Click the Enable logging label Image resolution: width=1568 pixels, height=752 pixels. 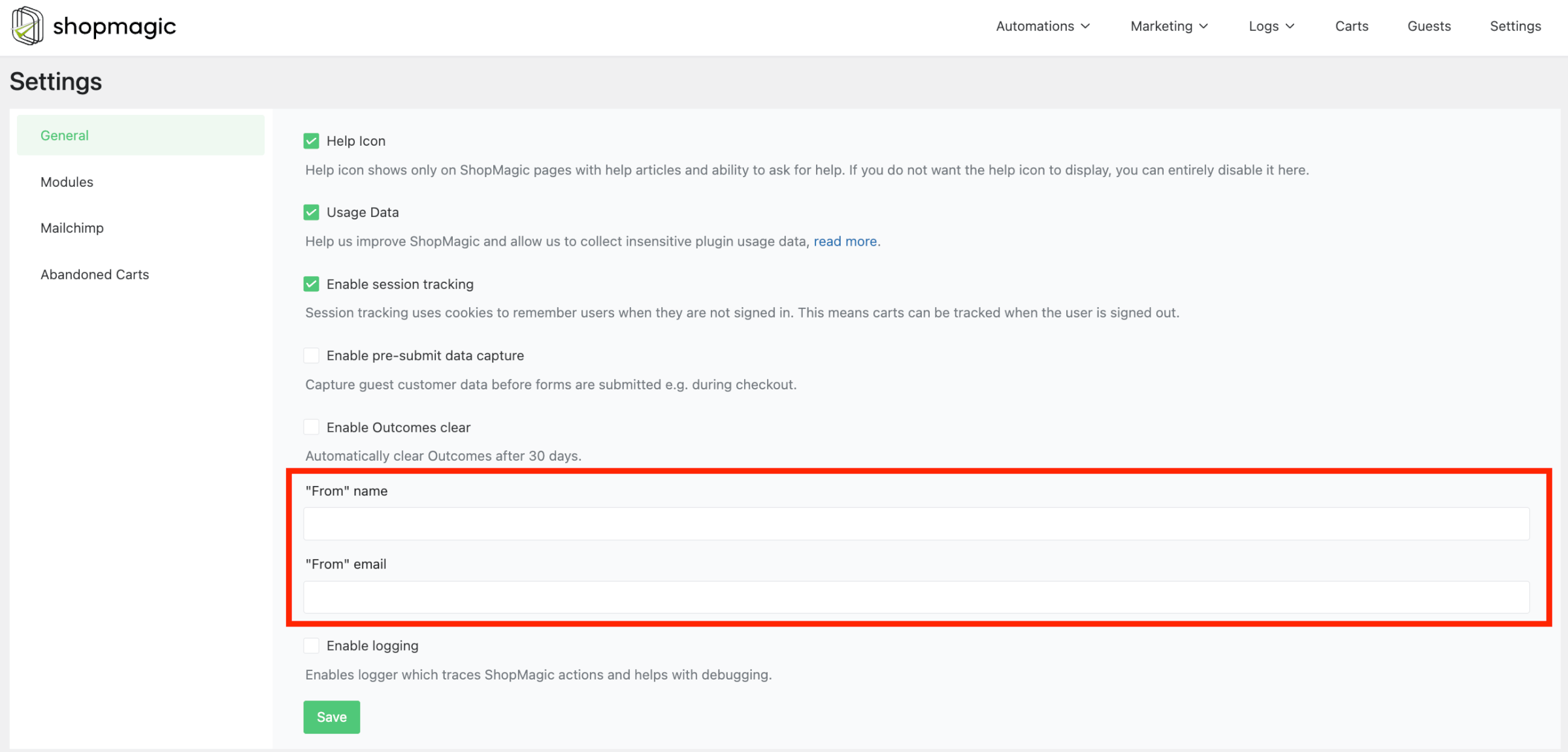coord(372,646)
